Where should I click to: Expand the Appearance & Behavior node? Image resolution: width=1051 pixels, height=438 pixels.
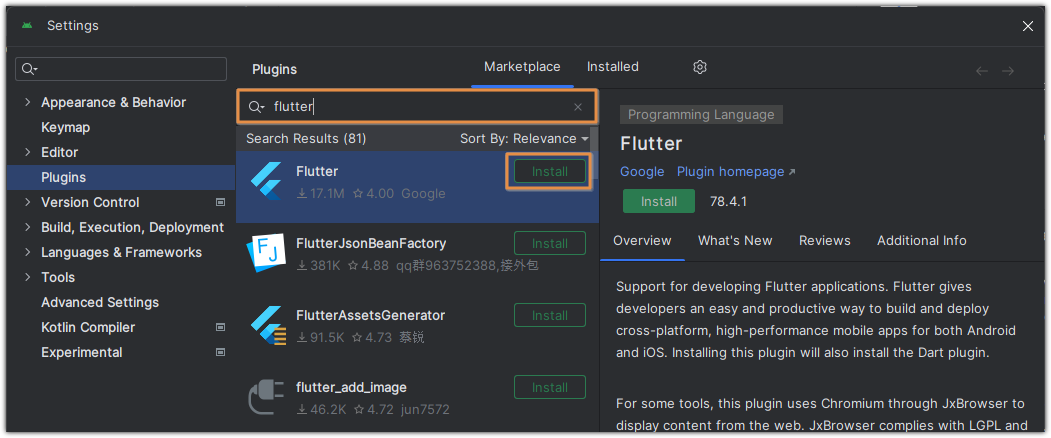pyautogui.click(x=27, y=102)
